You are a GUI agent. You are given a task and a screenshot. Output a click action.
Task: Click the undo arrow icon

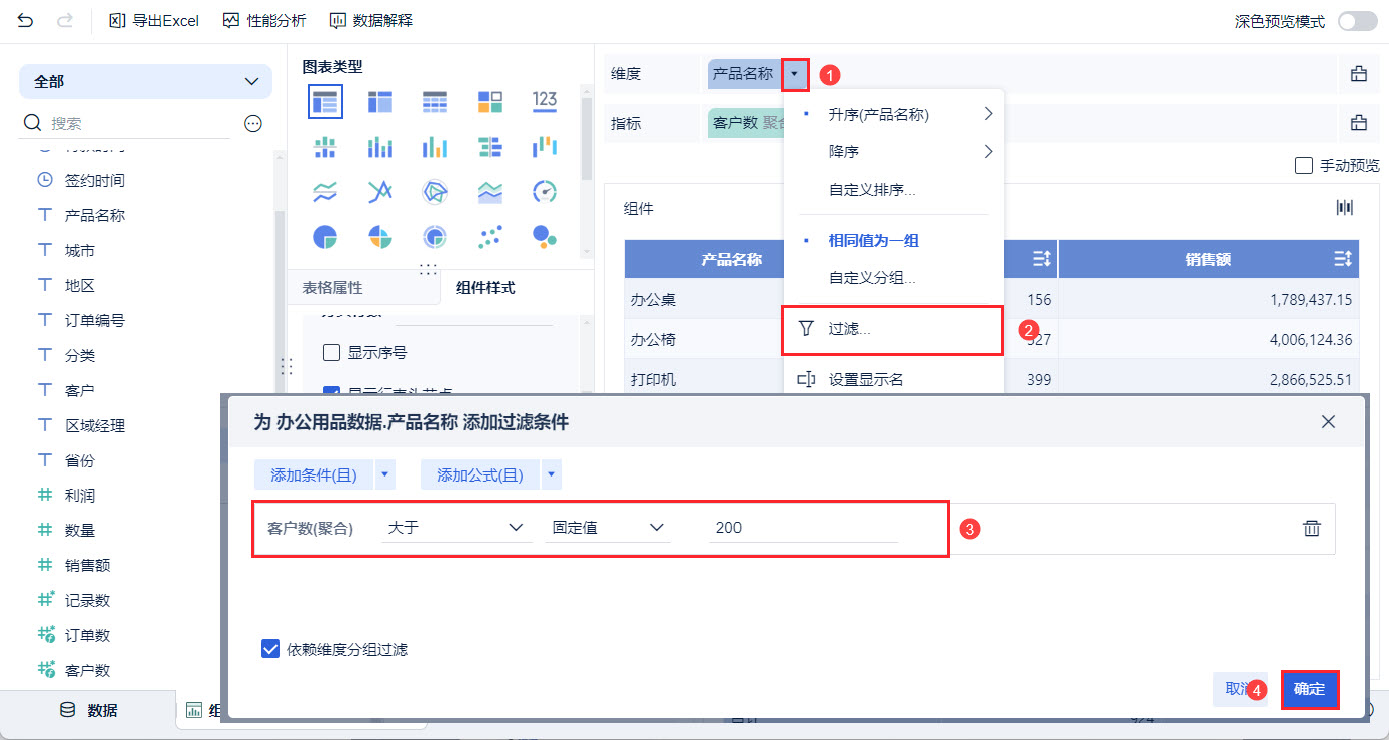26,20
